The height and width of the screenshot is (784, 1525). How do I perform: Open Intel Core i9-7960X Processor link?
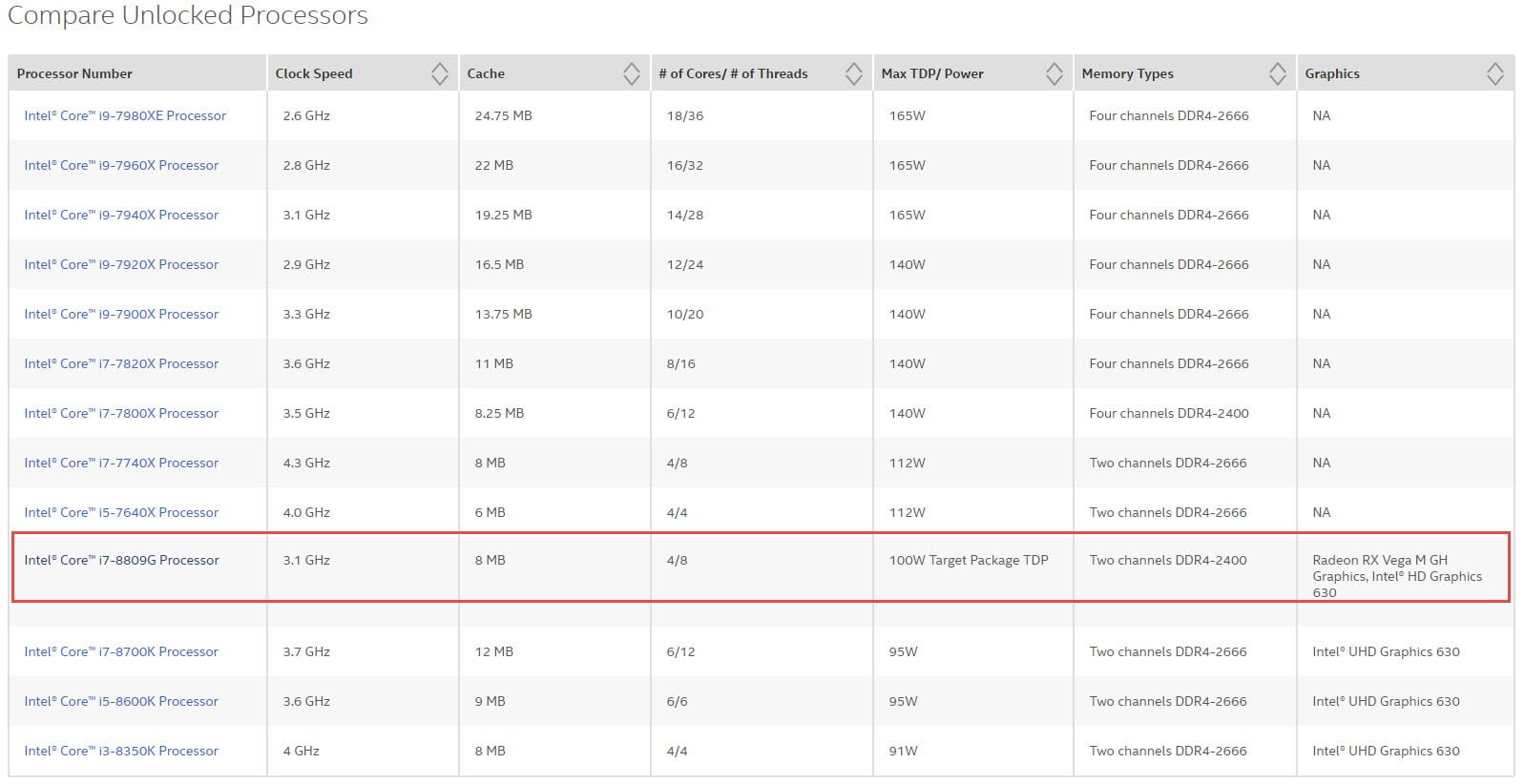121,165
